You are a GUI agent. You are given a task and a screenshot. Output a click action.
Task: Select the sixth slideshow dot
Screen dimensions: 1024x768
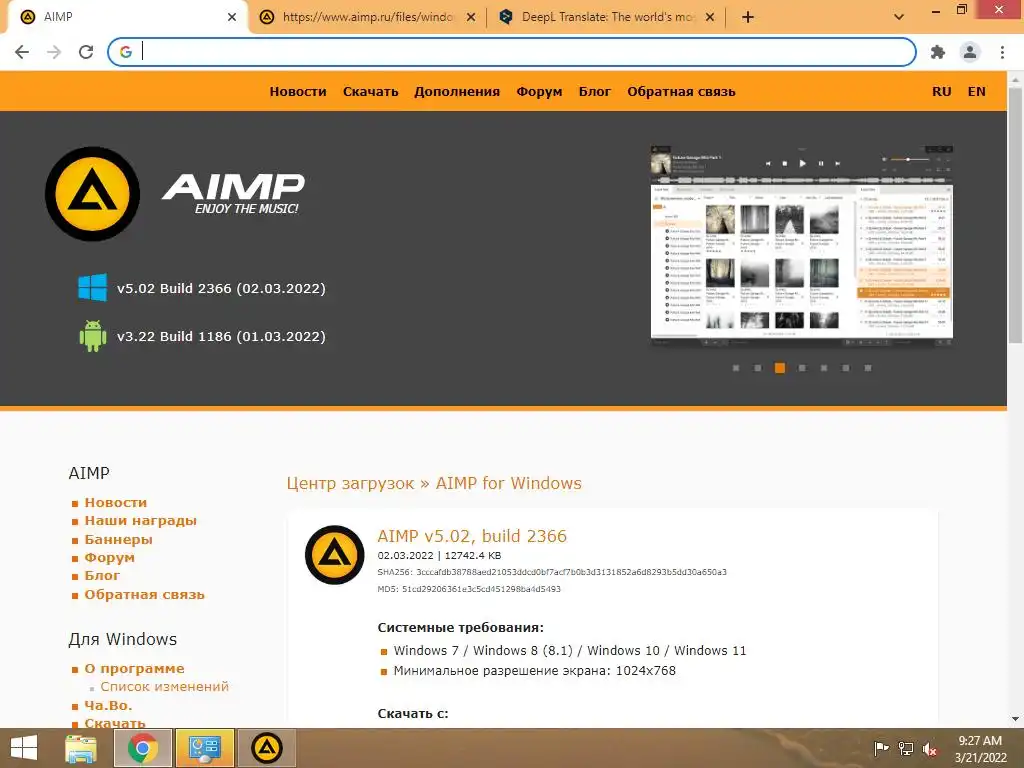(846, 368)
